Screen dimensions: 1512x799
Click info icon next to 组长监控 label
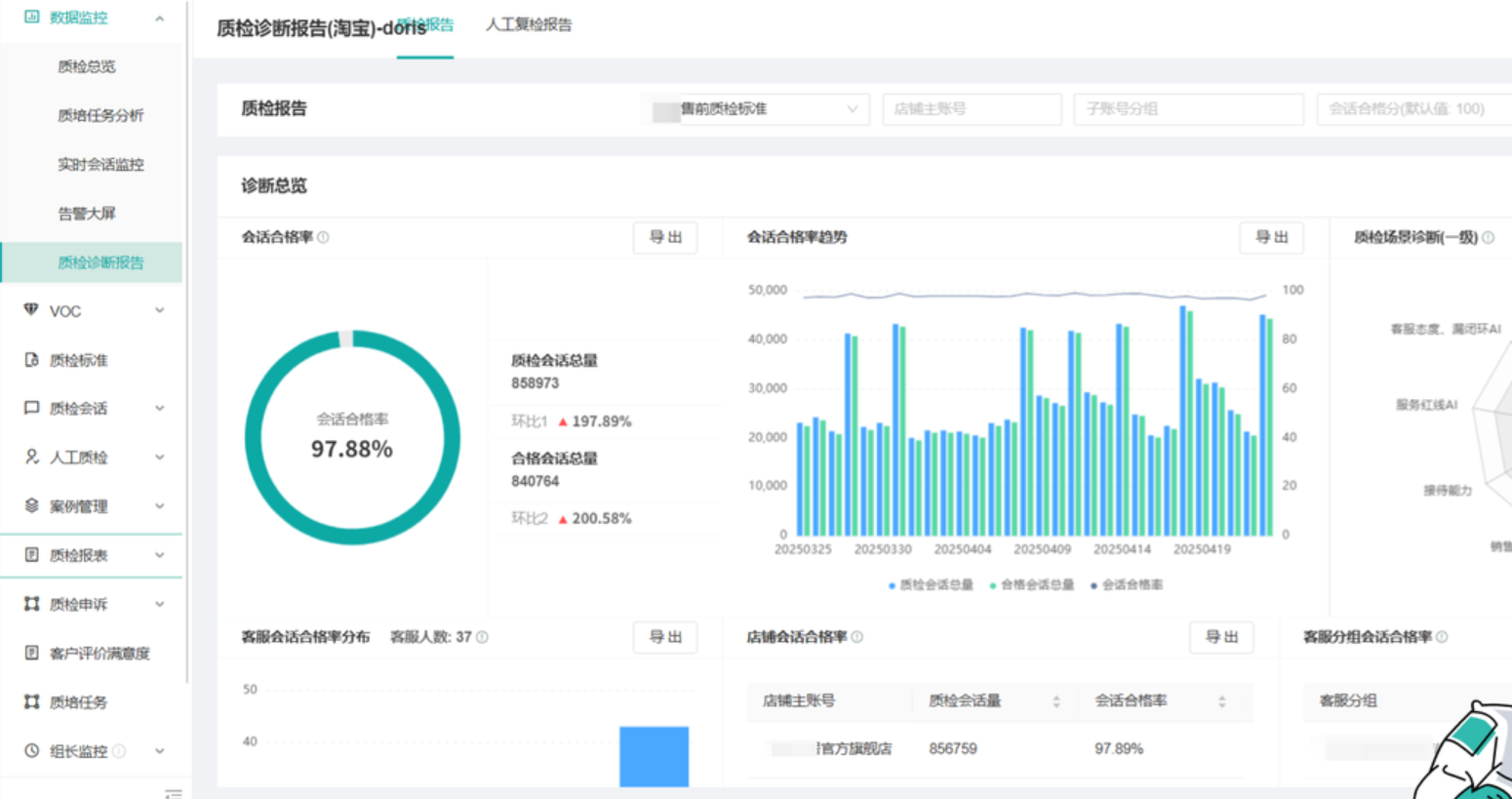click(119, 751)
